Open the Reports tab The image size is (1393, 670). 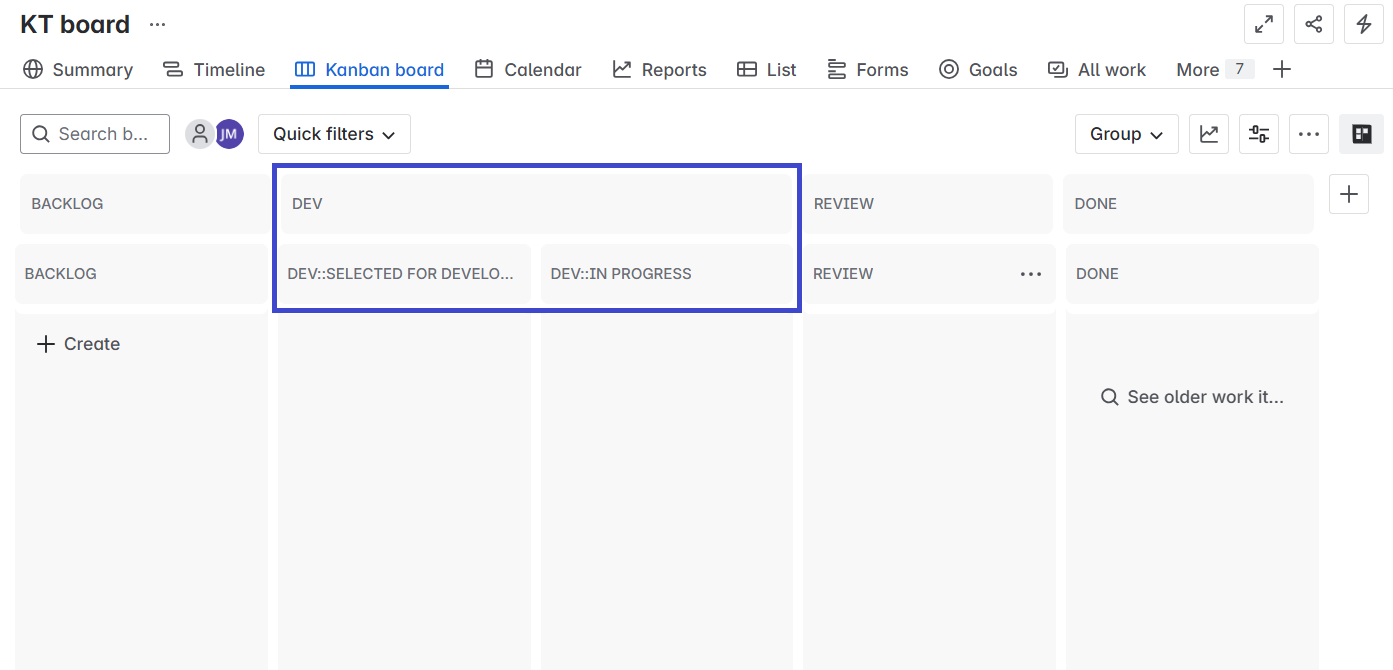(x=660, y=70)
